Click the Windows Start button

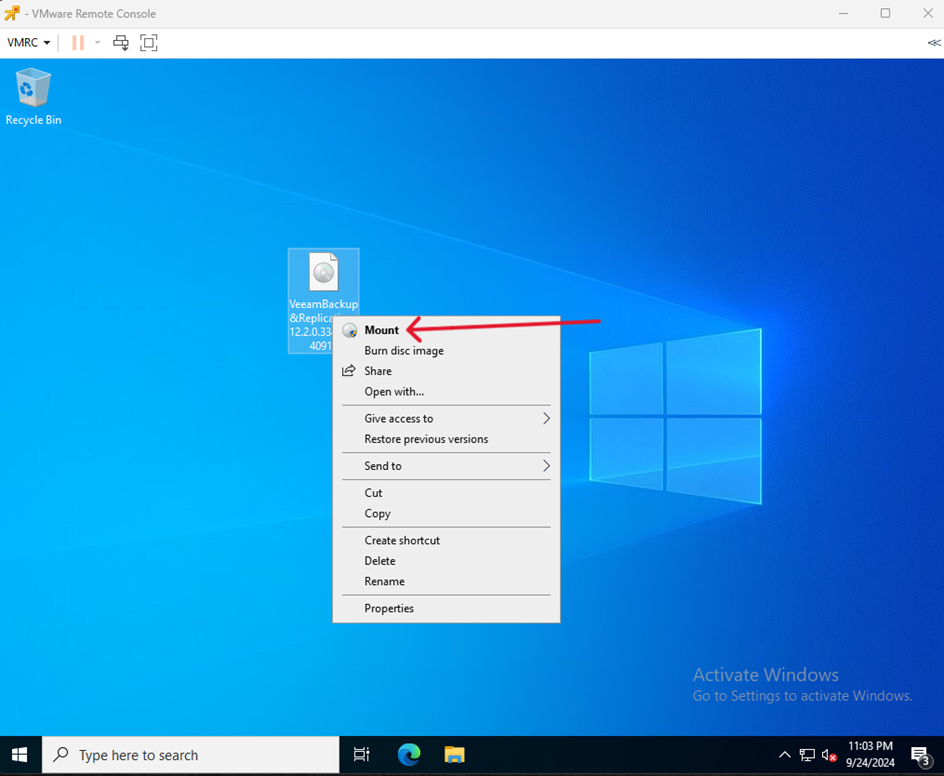click(x=20, y=755)
